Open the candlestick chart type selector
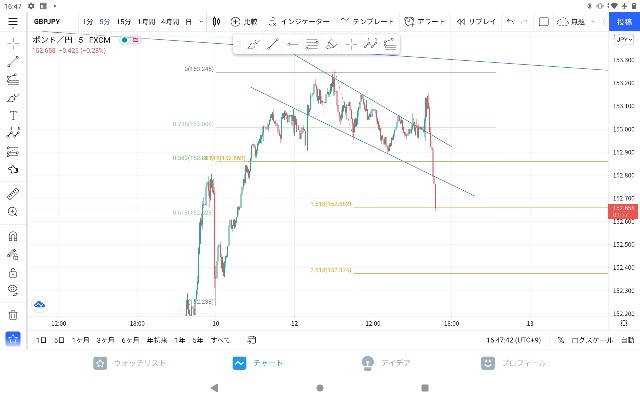This screenshot has height=400, width=640. 216,22
